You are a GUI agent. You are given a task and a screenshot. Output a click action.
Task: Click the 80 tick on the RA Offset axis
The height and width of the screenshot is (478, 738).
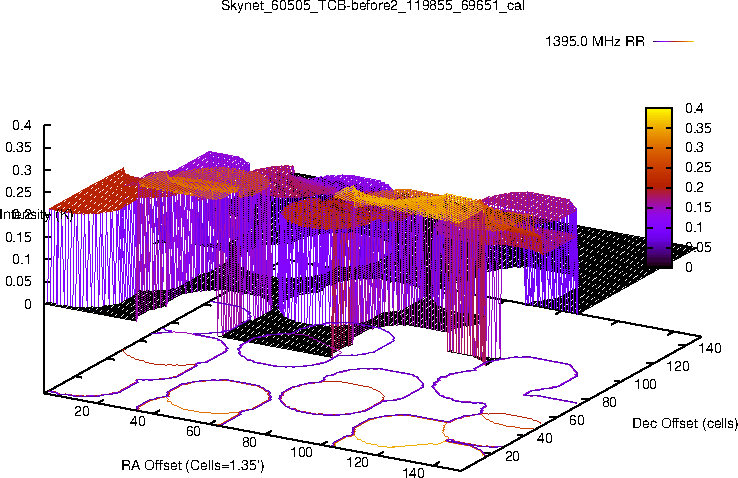249,442
